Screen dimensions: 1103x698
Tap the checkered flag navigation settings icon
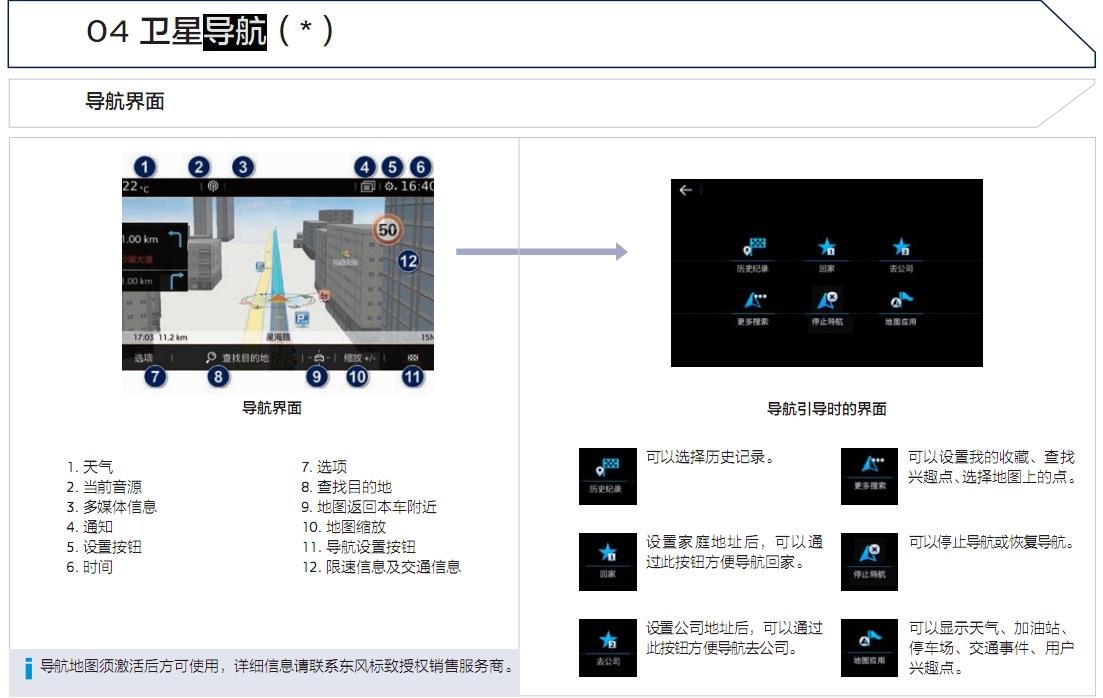point(413,357)
